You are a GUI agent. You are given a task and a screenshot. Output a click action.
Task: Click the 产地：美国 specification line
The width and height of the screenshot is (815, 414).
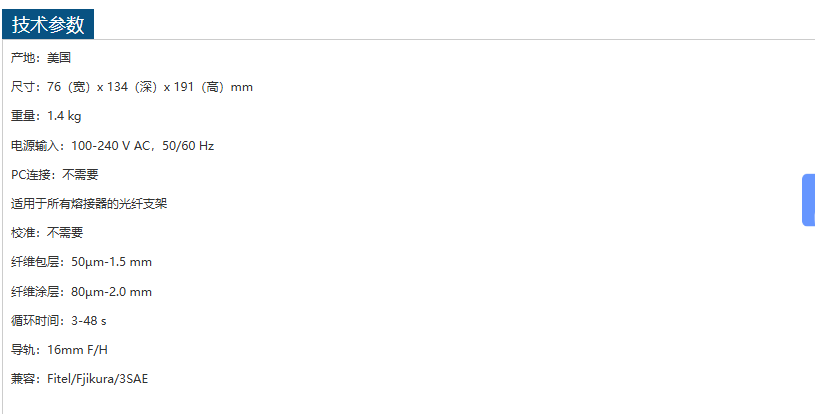coord(41,58)
